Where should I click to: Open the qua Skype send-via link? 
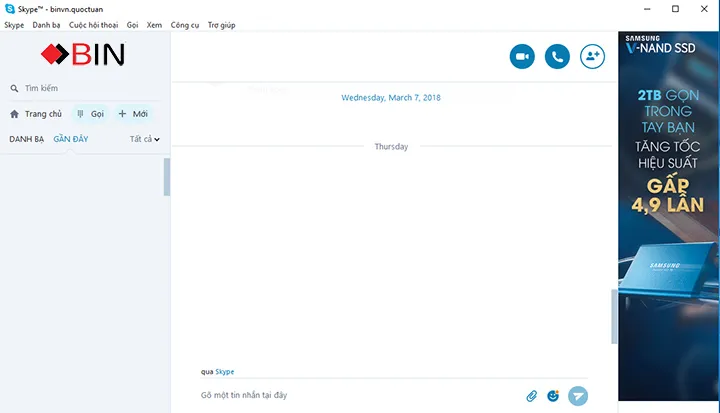click(x=224, y=372)
